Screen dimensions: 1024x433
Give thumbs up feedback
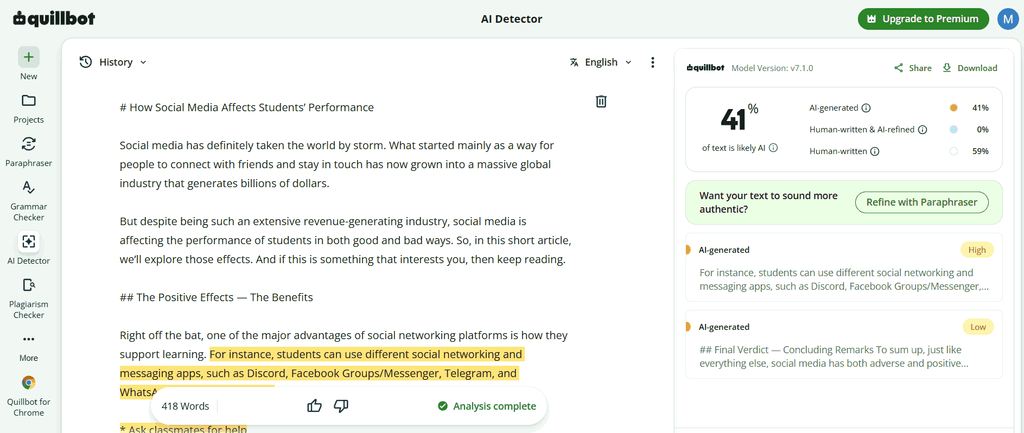click(315, 406)
